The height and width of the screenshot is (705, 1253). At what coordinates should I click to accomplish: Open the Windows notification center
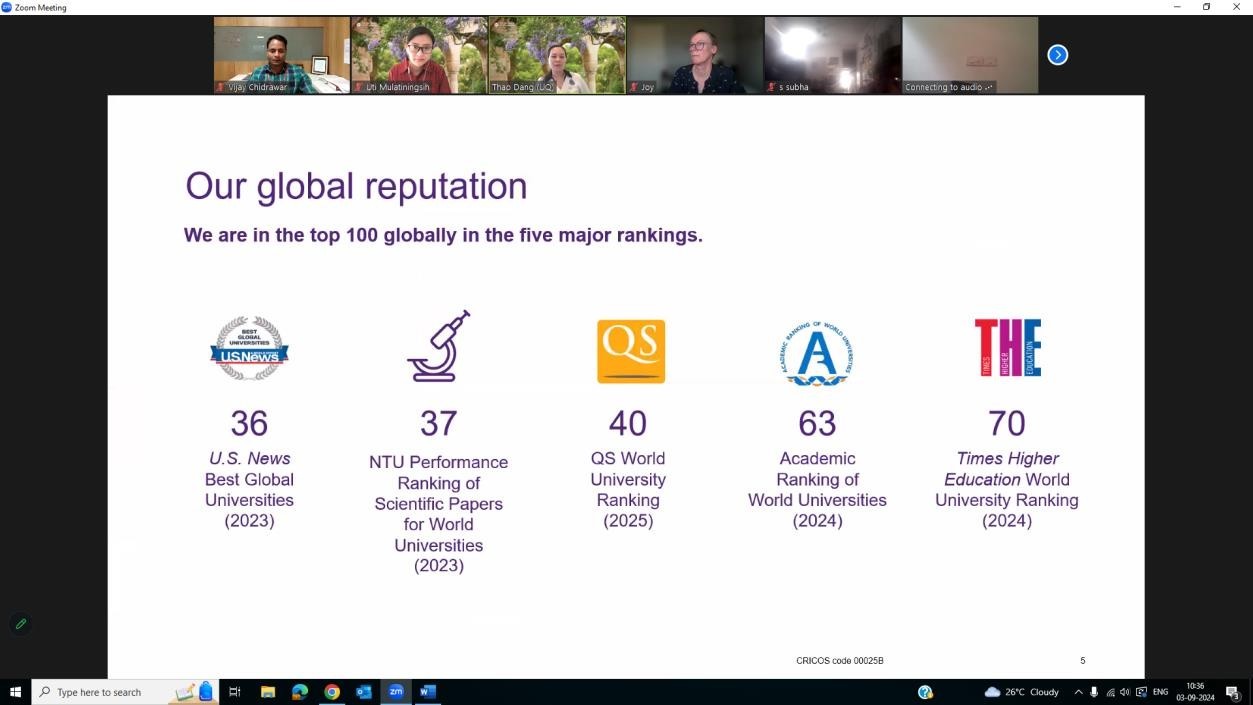(x=1233, y=692)
